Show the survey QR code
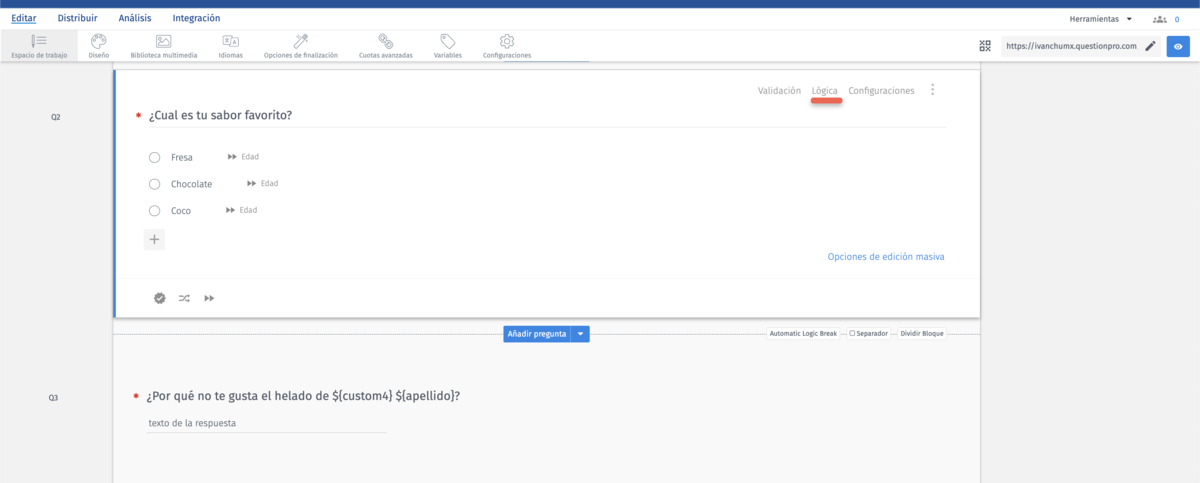1200x483 pixels. [985, 46]
